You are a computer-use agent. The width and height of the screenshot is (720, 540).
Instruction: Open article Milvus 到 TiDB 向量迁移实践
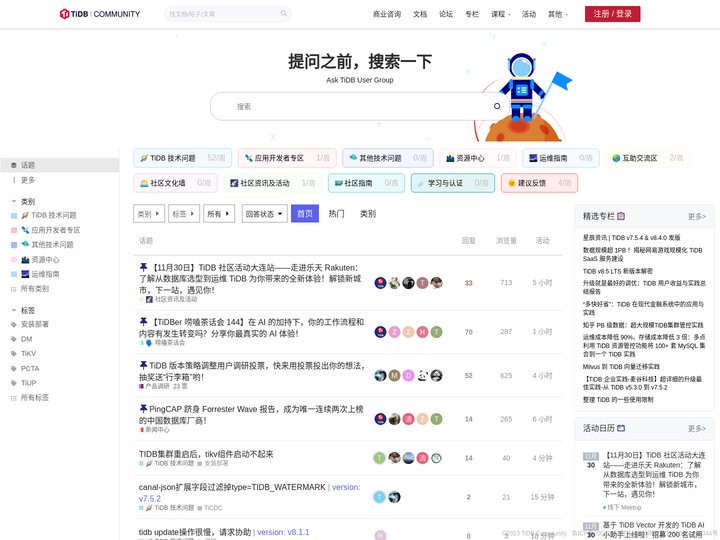621,366
